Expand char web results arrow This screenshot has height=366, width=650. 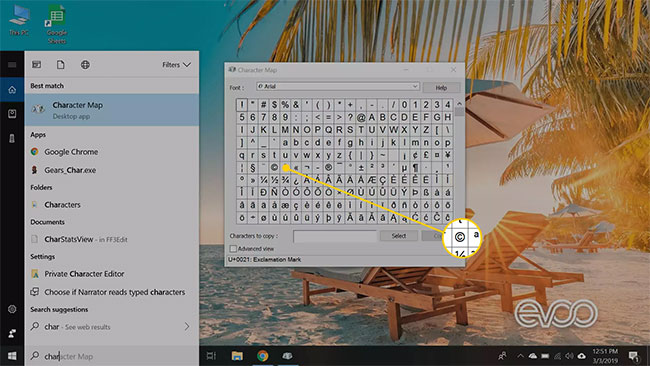(187, 327)
